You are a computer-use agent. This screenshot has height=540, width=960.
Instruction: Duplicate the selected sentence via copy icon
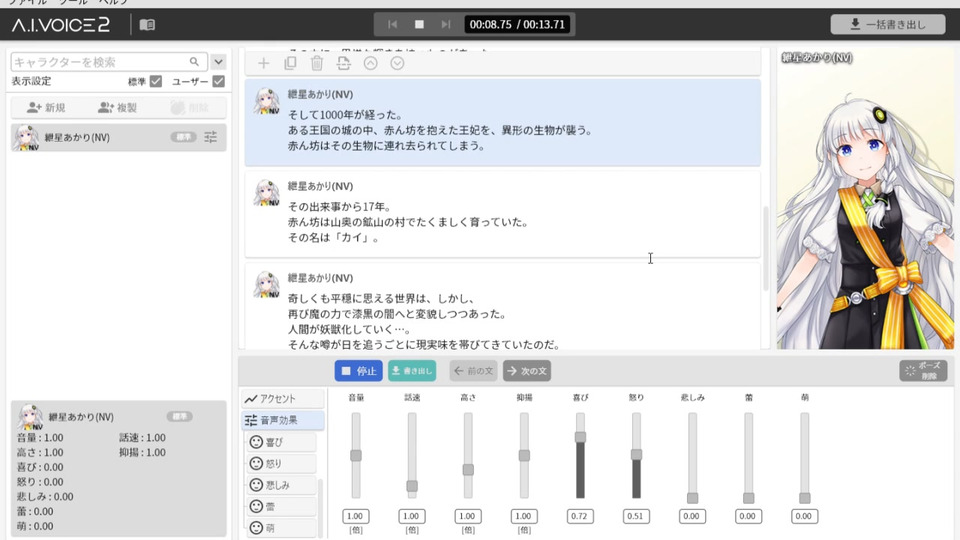coord(290,63)
